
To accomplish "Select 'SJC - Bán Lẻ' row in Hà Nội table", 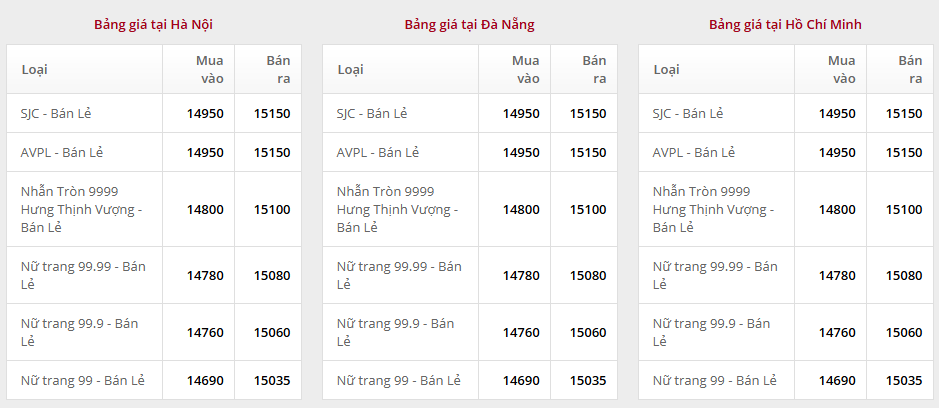I will 63,113.
